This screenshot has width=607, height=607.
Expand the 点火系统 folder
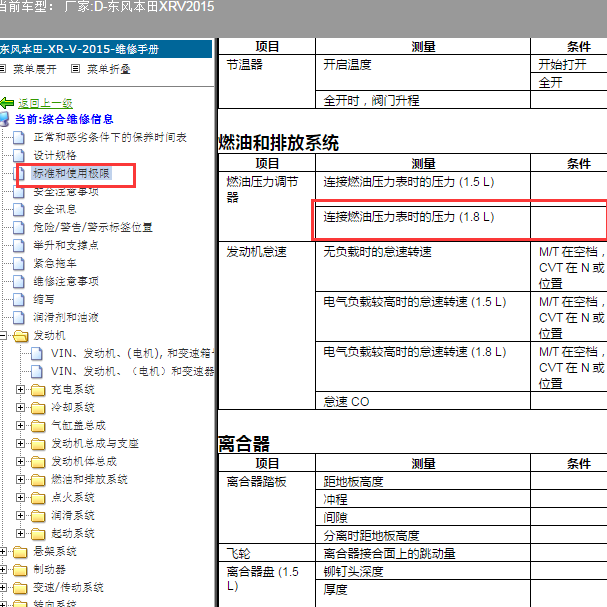[21, 497]
